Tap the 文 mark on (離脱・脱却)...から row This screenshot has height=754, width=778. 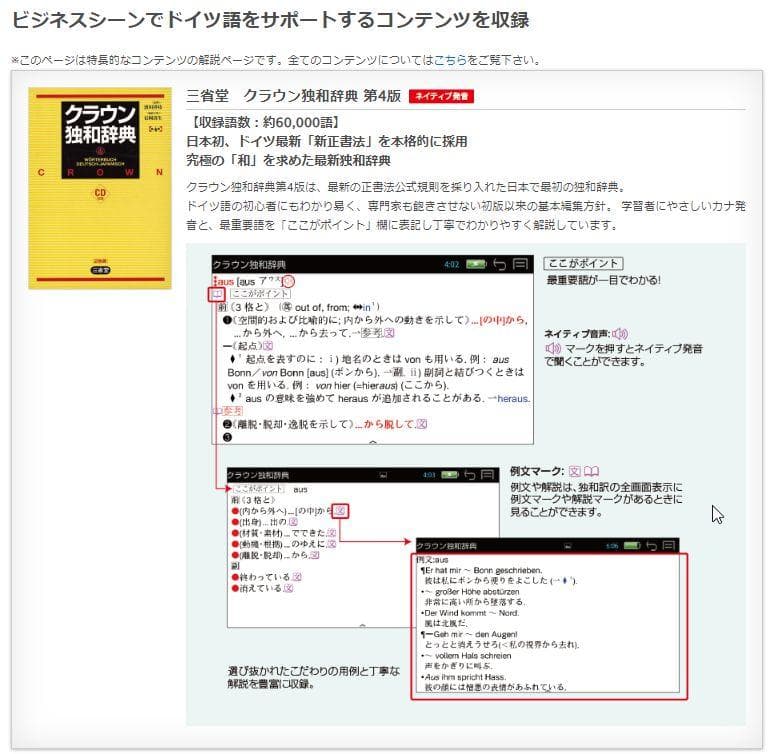click(314, 555)
